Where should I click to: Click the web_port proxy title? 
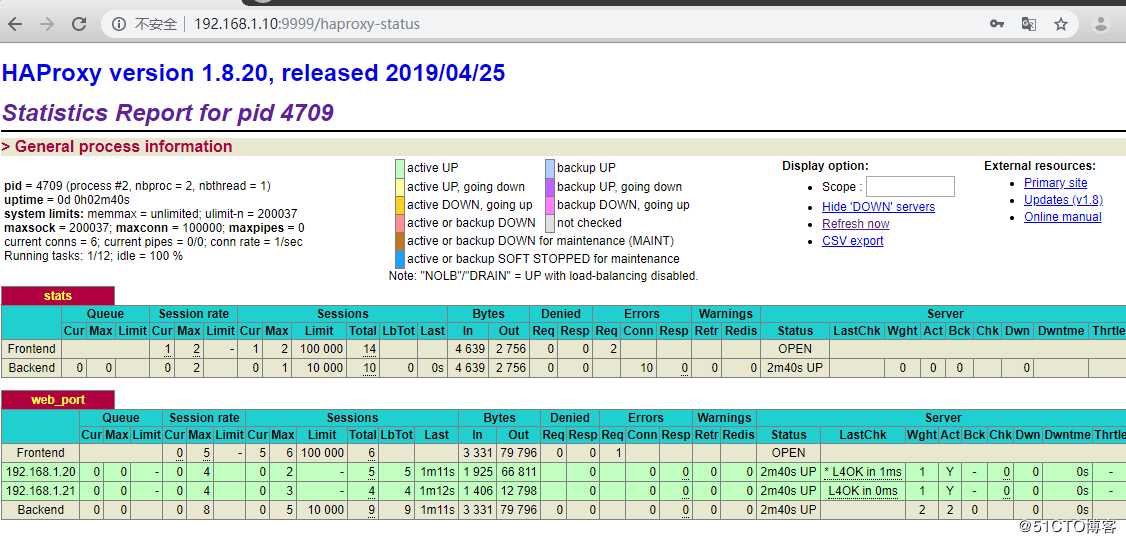(x=57, y=400)
